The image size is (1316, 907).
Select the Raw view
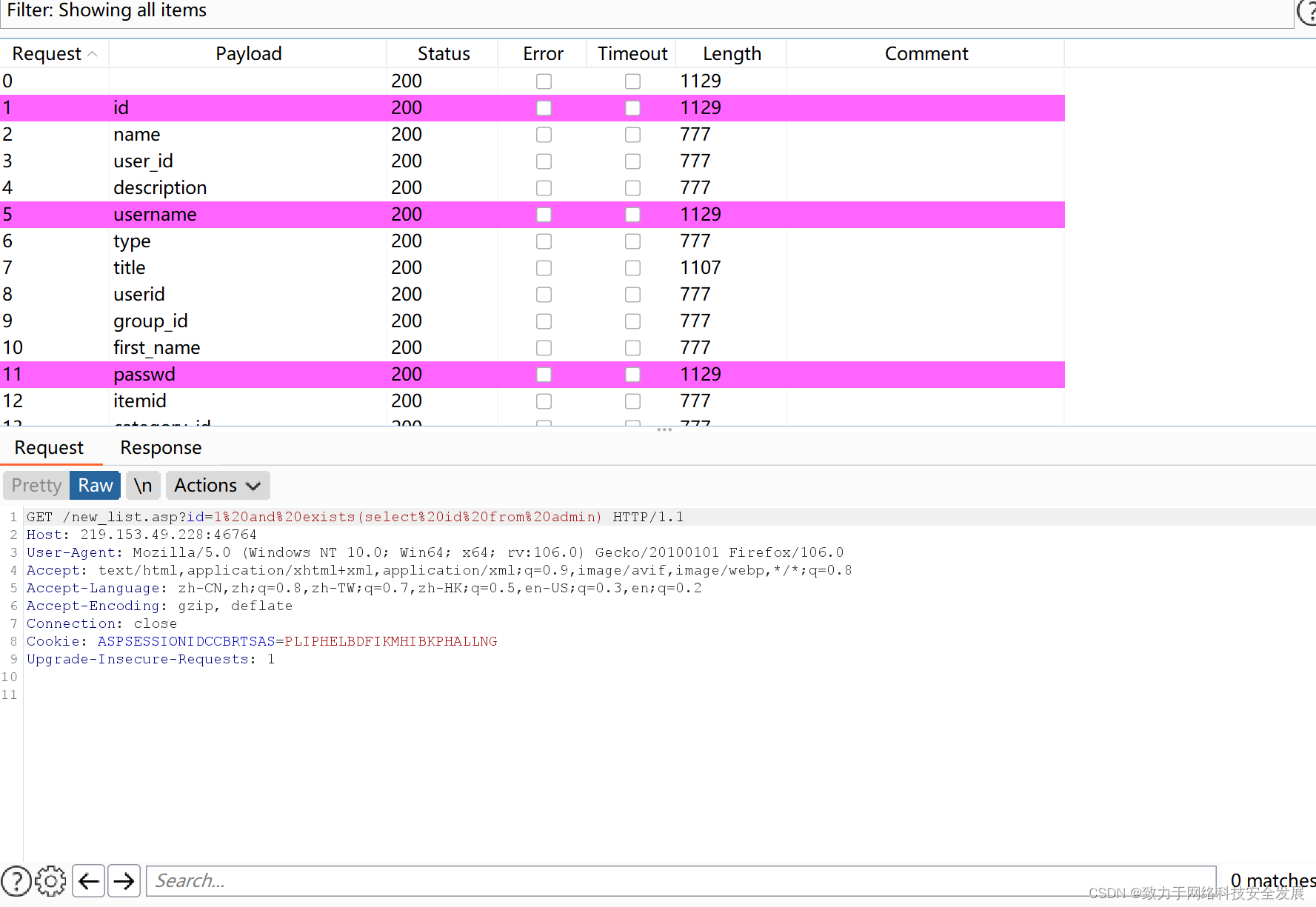pos(96,486)
